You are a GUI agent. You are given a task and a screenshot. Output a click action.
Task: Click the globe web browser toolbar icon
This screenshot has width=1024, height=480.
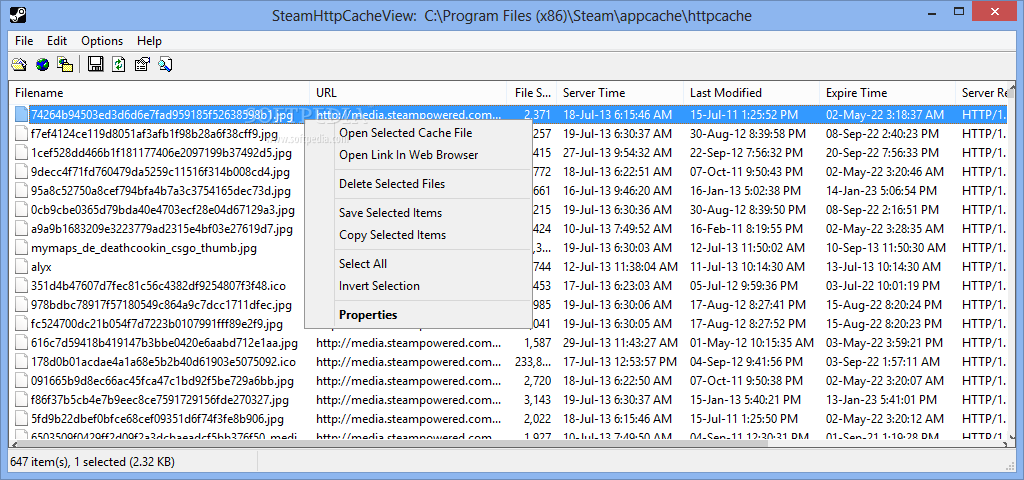point(42,64)
